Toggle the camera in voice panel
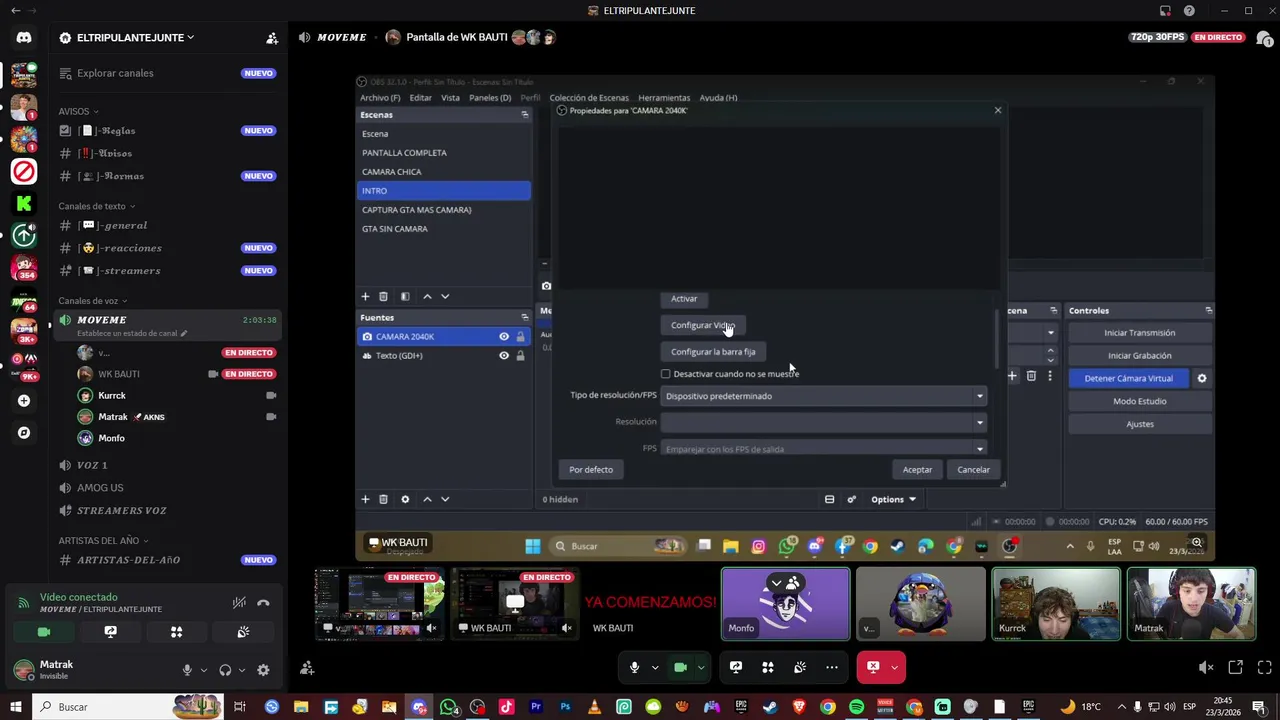The image size is (1280, 720). pyautogui.click(x=44, y=632)
